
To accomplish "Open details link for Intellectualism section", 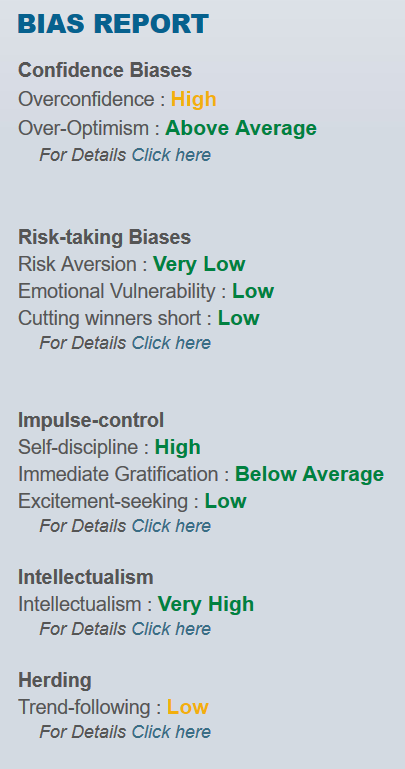I will 171,629.
